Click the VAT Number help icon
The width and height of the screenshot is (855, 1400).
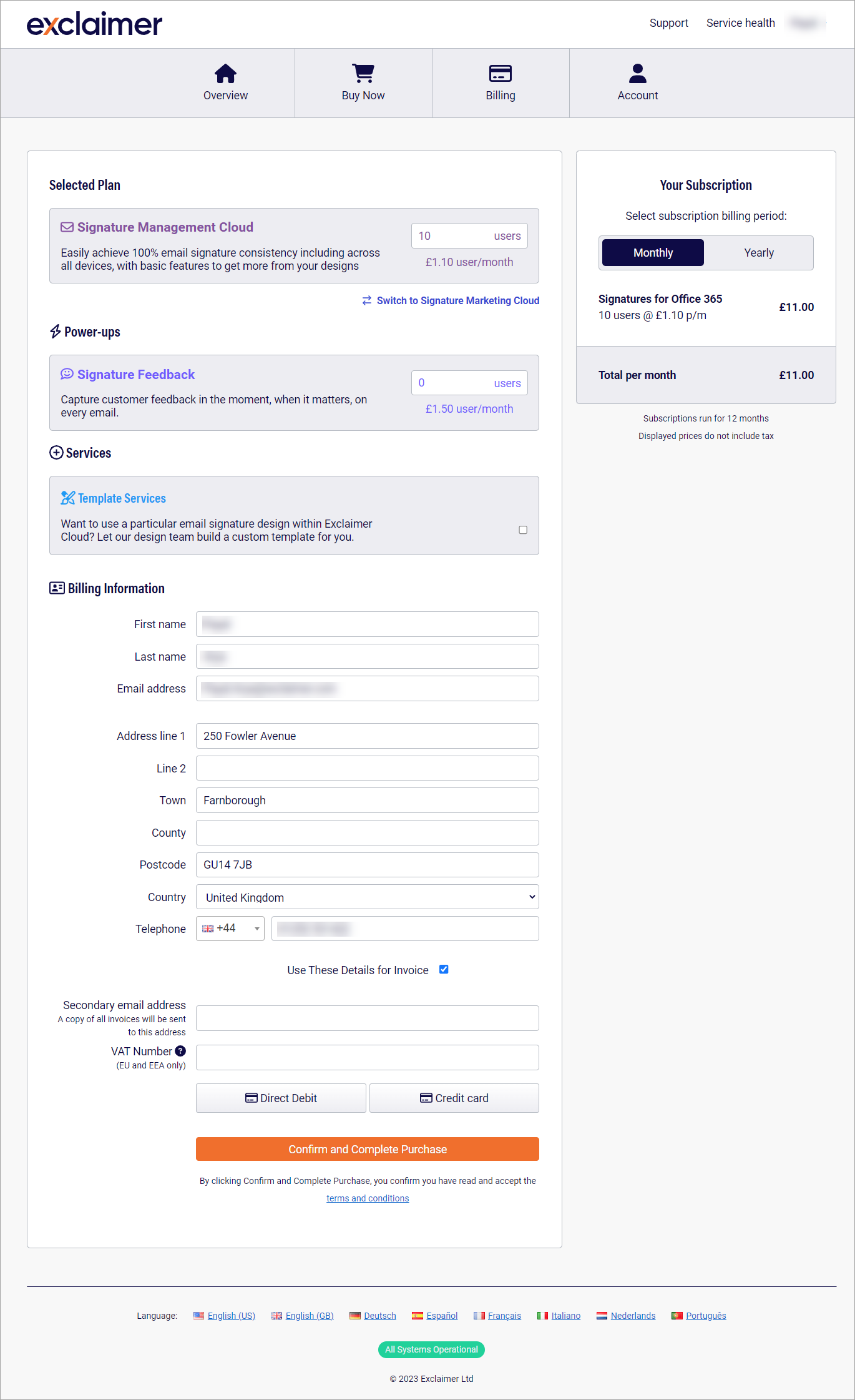[x=180, y=1051]
